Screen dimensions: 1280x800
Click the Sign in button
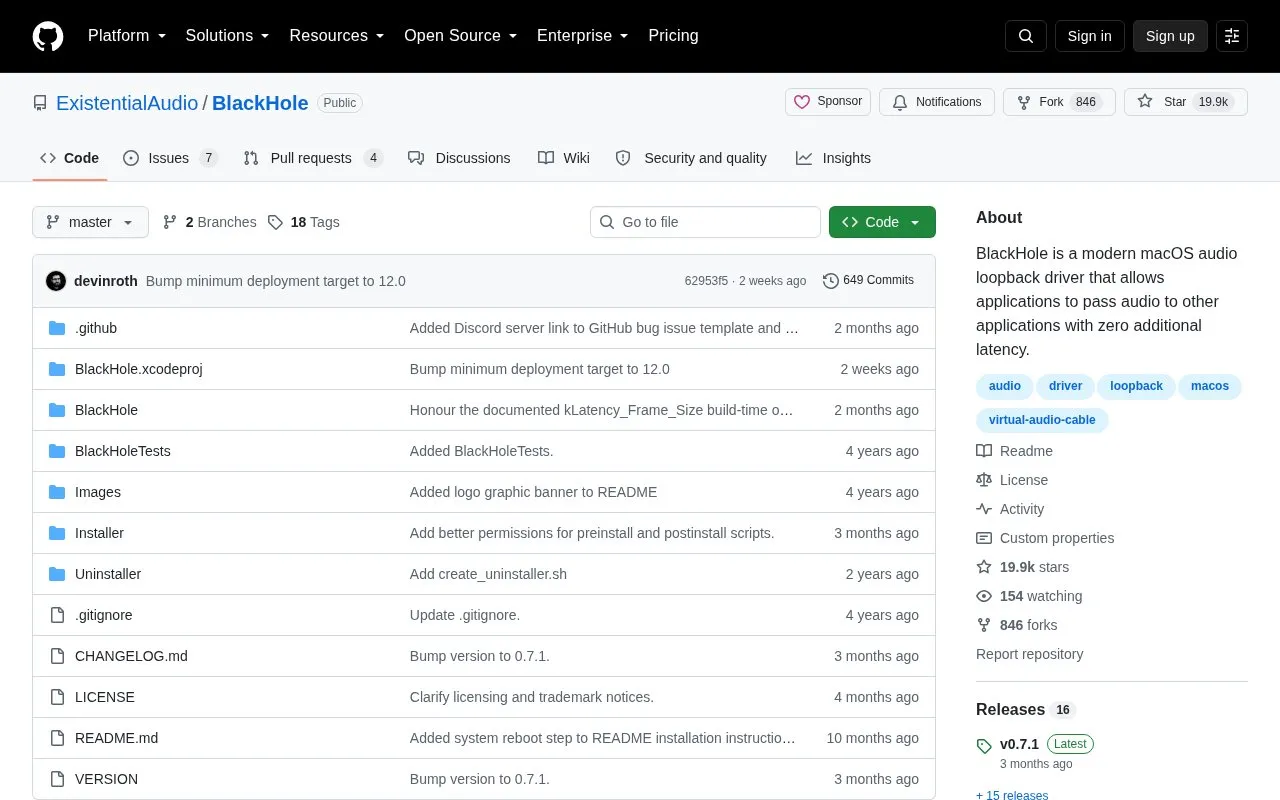[x=1089, y=36]
